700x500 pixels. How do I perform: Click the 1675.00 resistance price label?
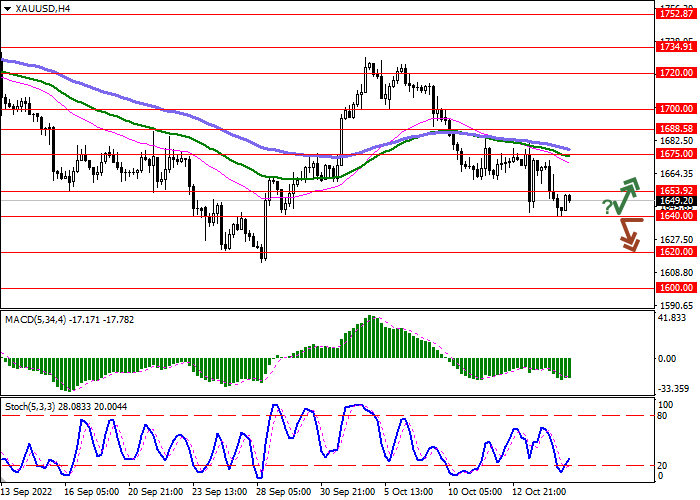tap(676, 154)
